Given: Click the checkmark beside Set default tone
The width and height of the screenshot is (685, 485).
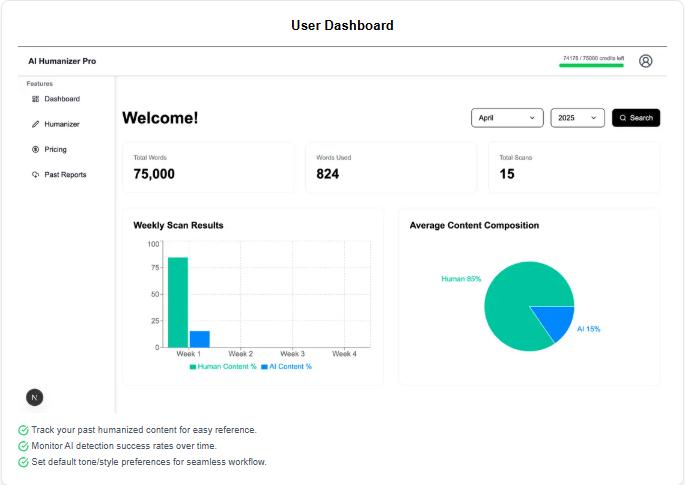Looking at the screenshot, I should 23,462.
